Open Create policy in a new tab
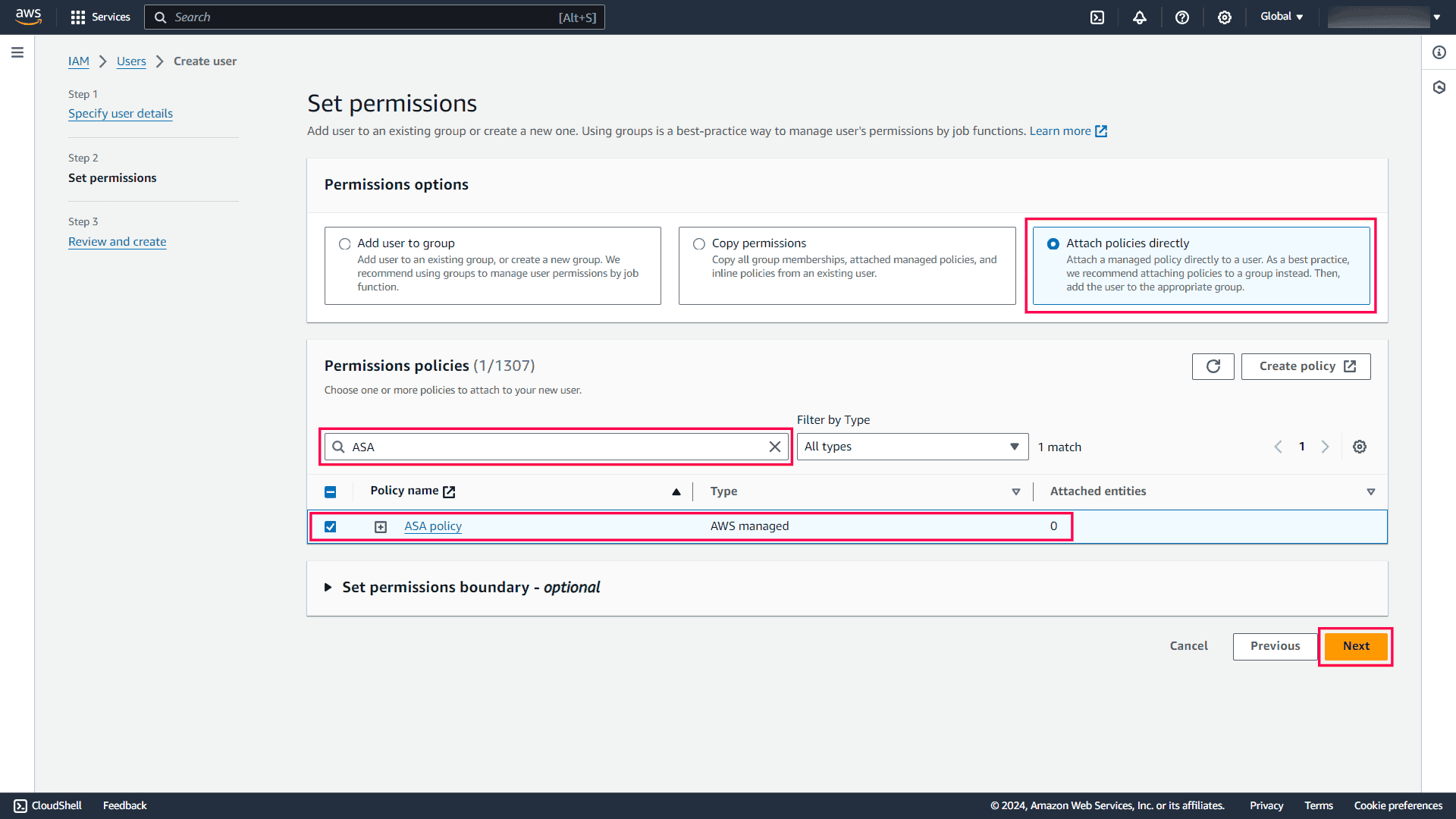Screen dimensions: 1456x819 1305,366
